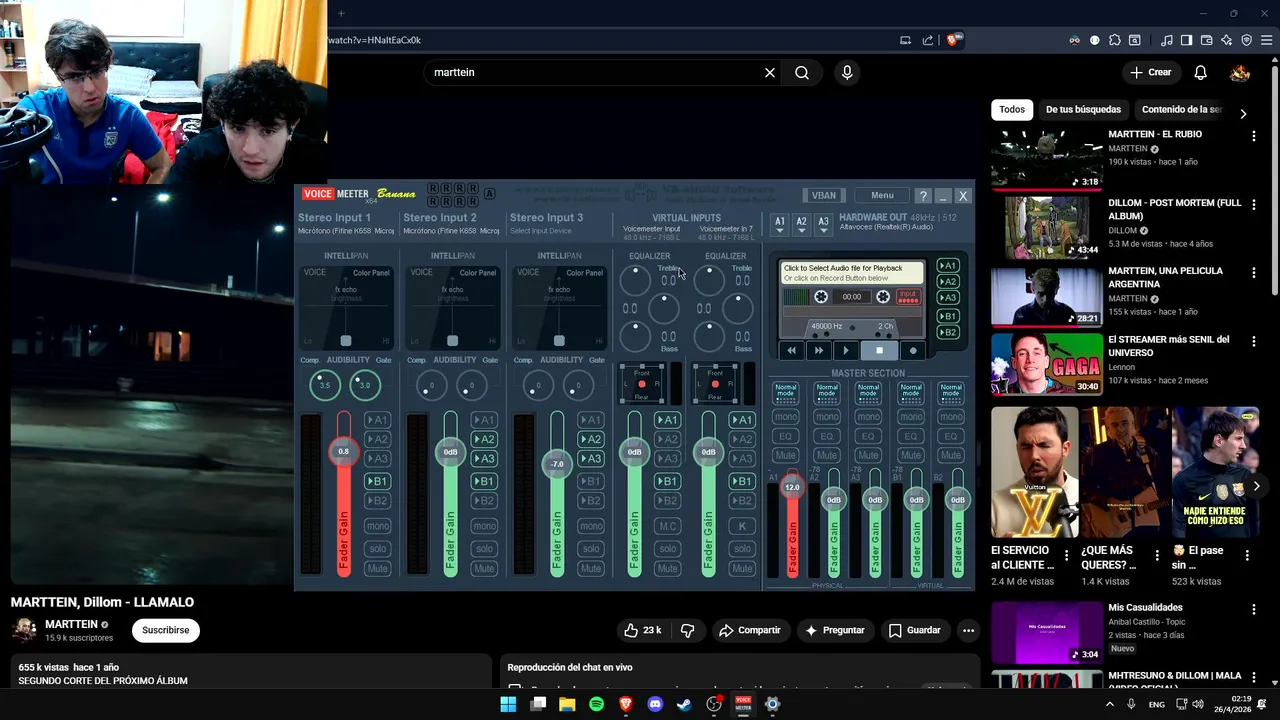Screen dimensions: 1280x720
Task: Click the Compartir button
Action: tap(749, 630)
